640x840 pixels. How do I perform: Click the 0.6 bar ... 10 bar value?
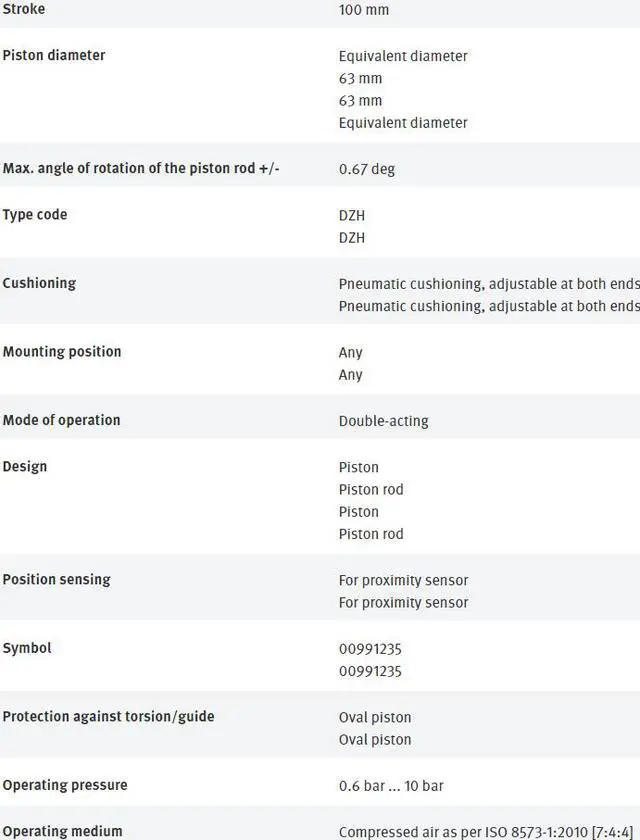[391, 786]
